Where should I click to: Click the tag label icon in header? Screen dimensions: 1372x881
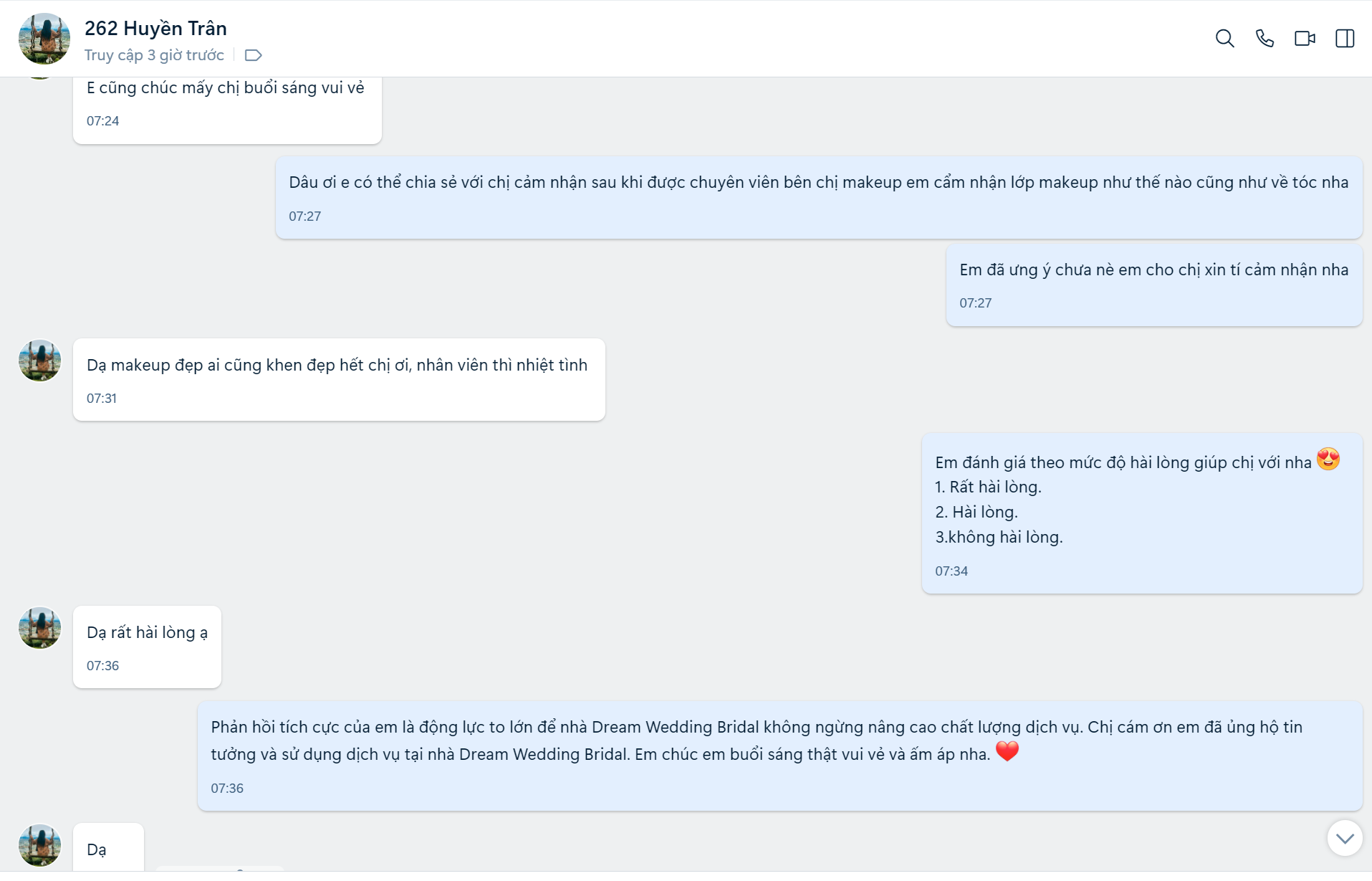pyautogui.click(x=253, y=55)
